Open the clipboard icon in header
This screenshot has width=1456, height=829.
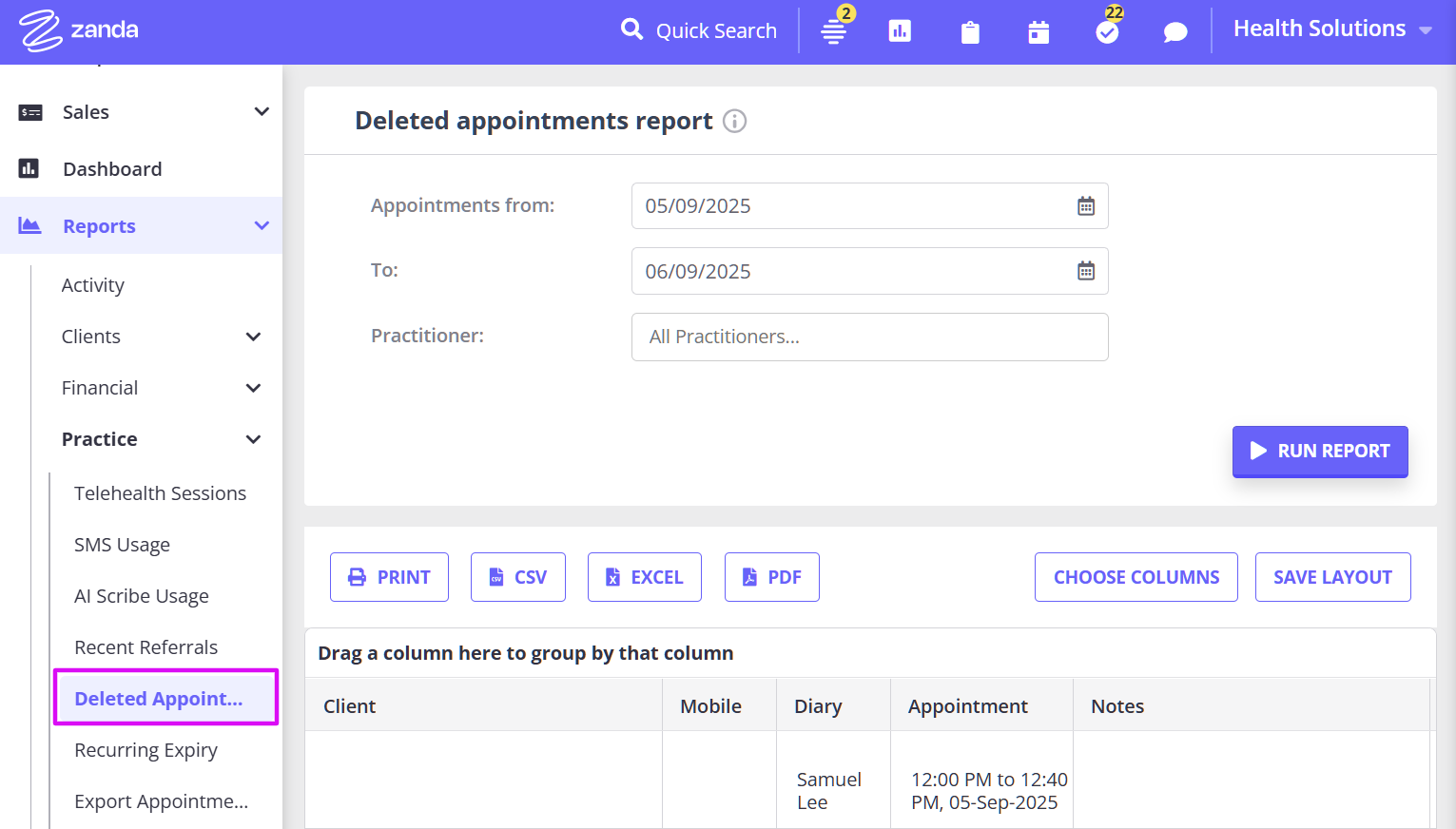pyautogui.click(x=969, y=32)
